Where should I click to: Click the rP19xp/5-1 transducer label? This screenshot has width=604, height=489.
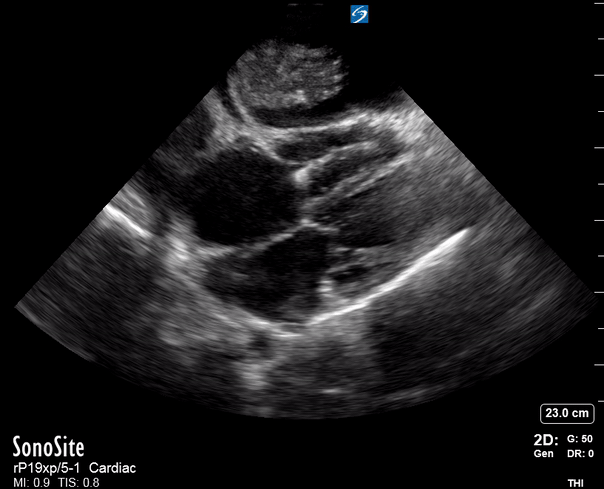(x=47, y=468)
